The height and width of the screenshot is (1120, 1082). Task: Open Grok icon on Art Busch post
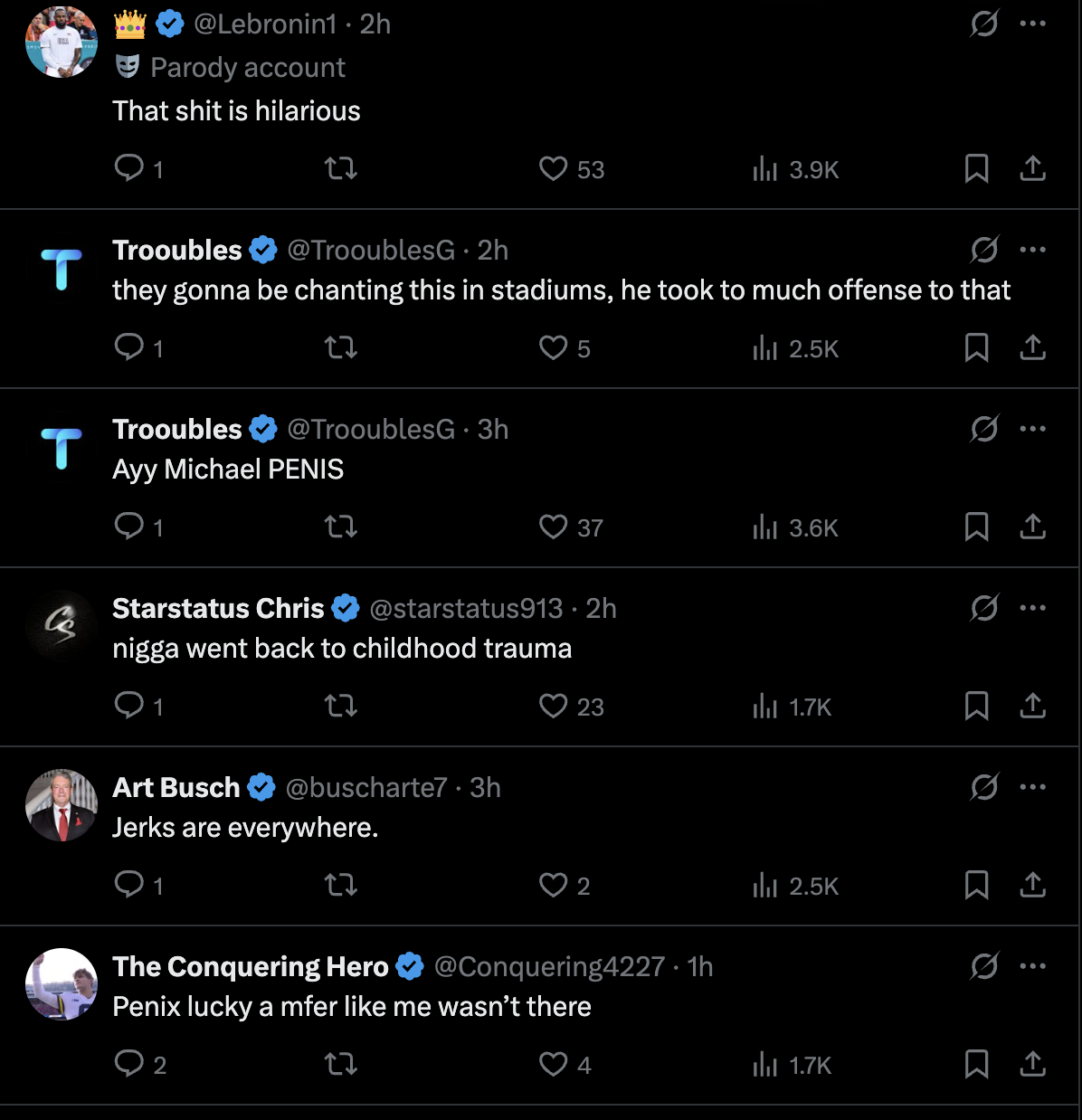983,787
